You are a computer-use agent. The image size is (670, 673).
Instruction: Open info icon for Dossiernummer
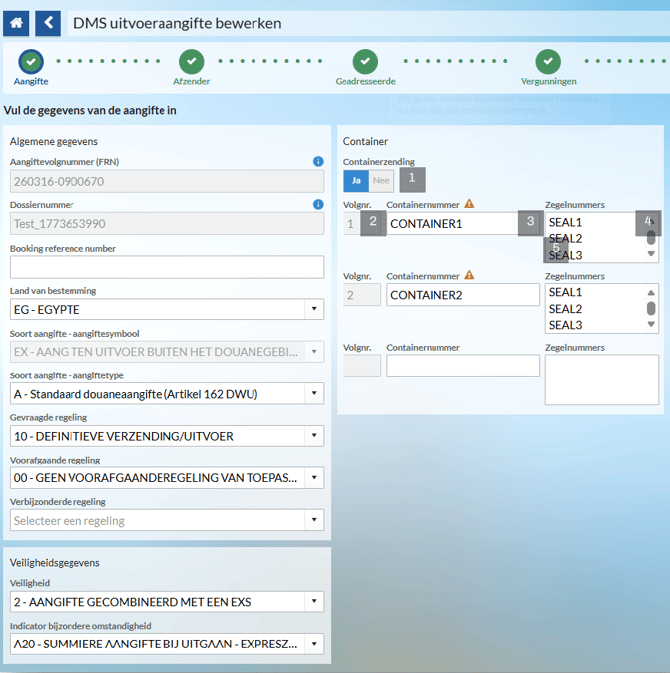tap(318, 204)
